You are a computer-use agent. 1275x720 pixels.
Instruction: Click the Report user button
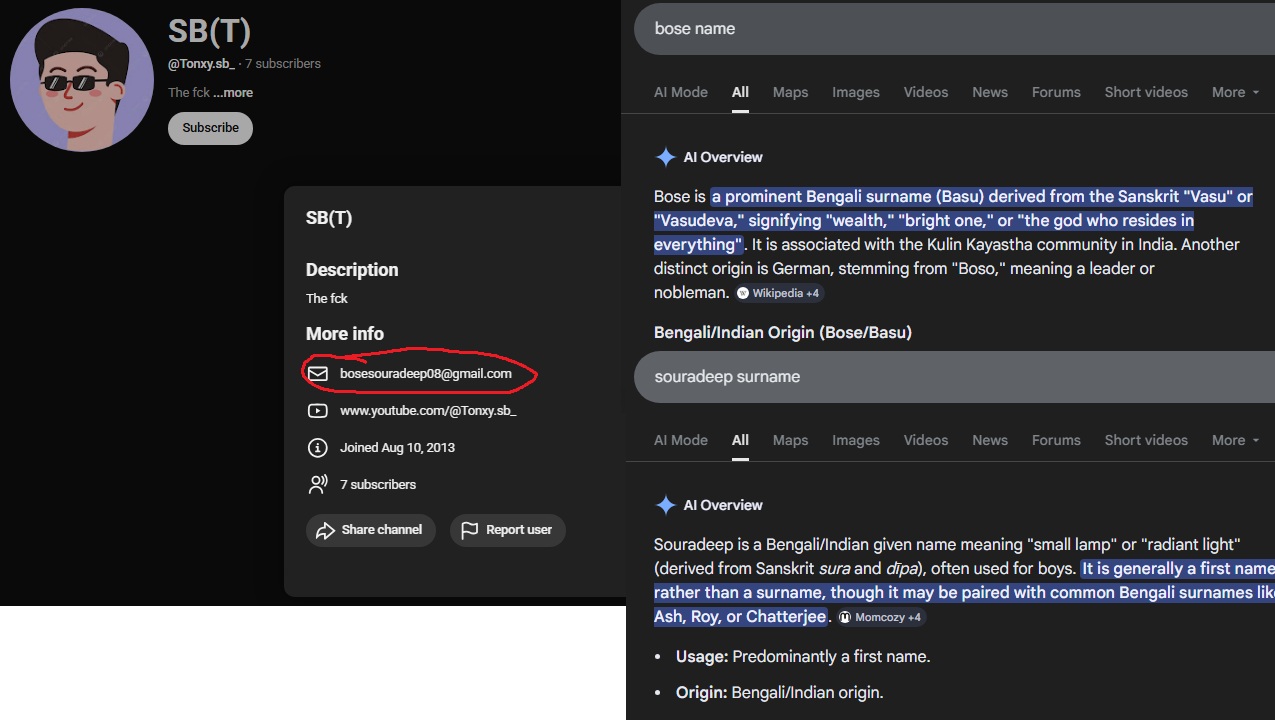(507, 530)
